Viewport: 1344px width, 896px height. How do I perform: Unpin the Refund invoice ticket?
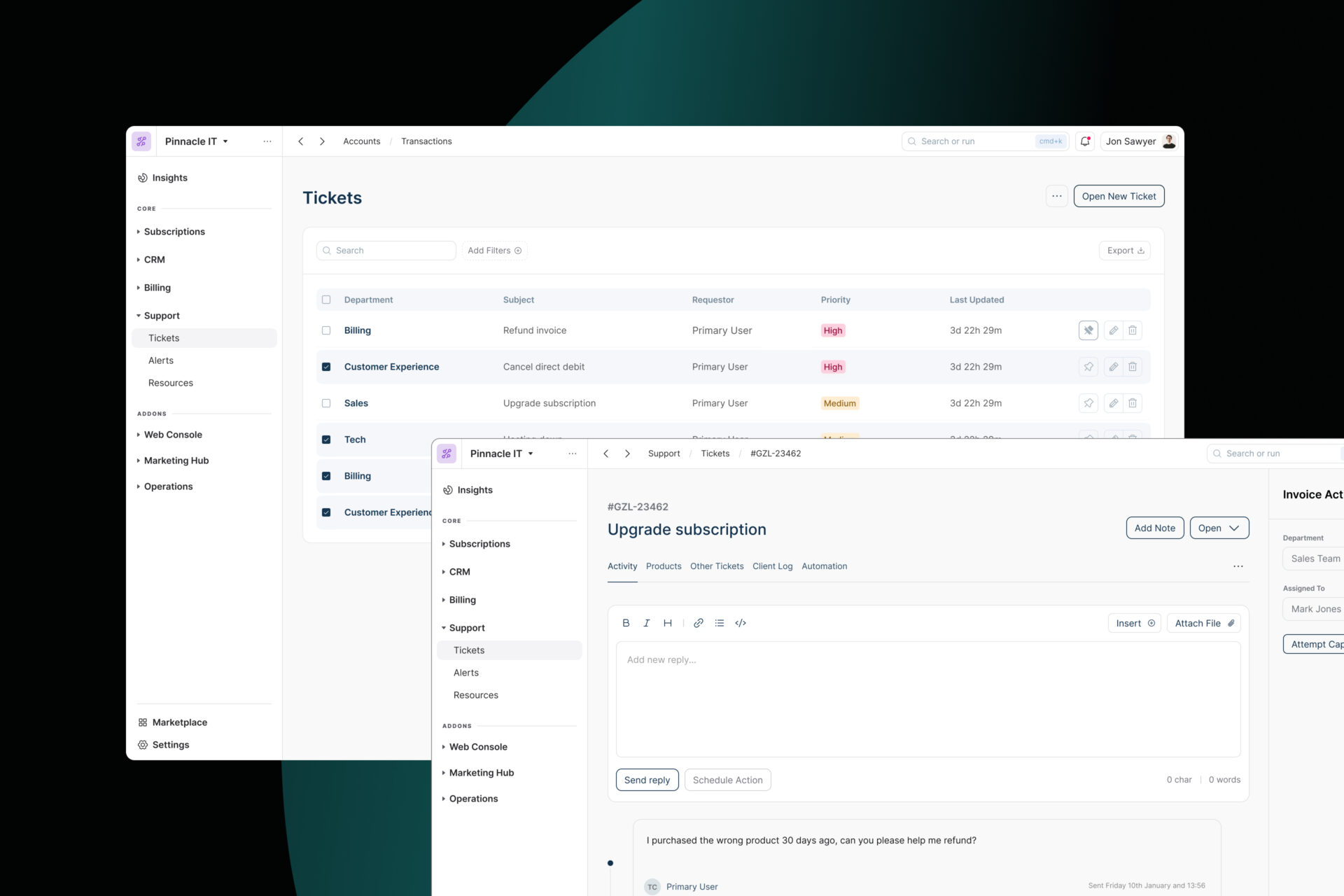1088,330
